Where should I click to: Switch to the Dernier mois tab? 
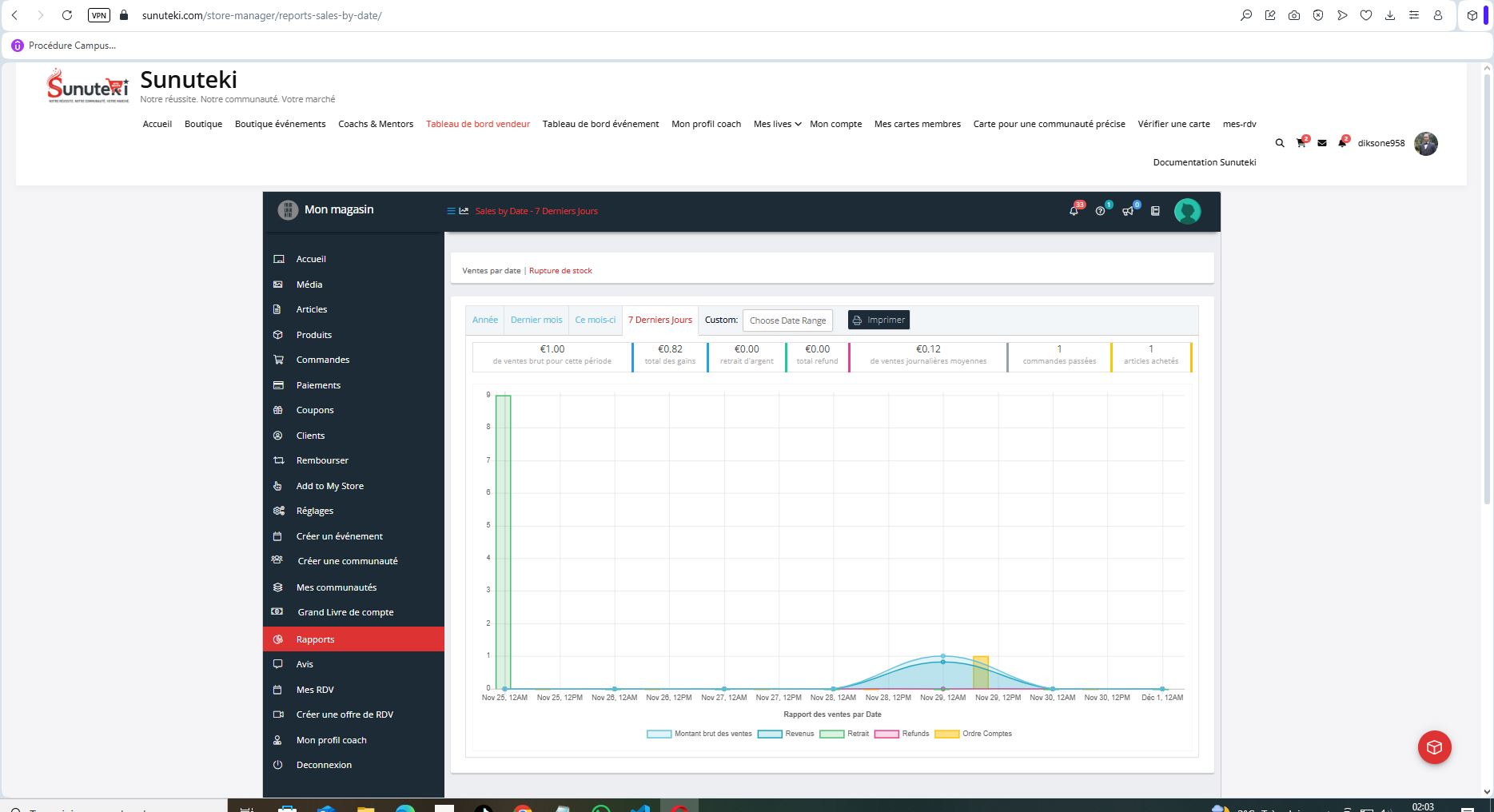[x=536, y=320]
